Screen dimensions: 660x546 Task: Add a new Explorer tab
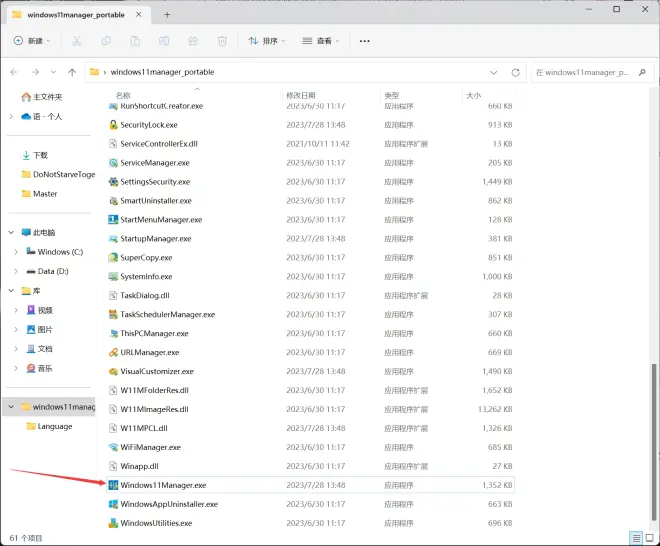[167, 15]
